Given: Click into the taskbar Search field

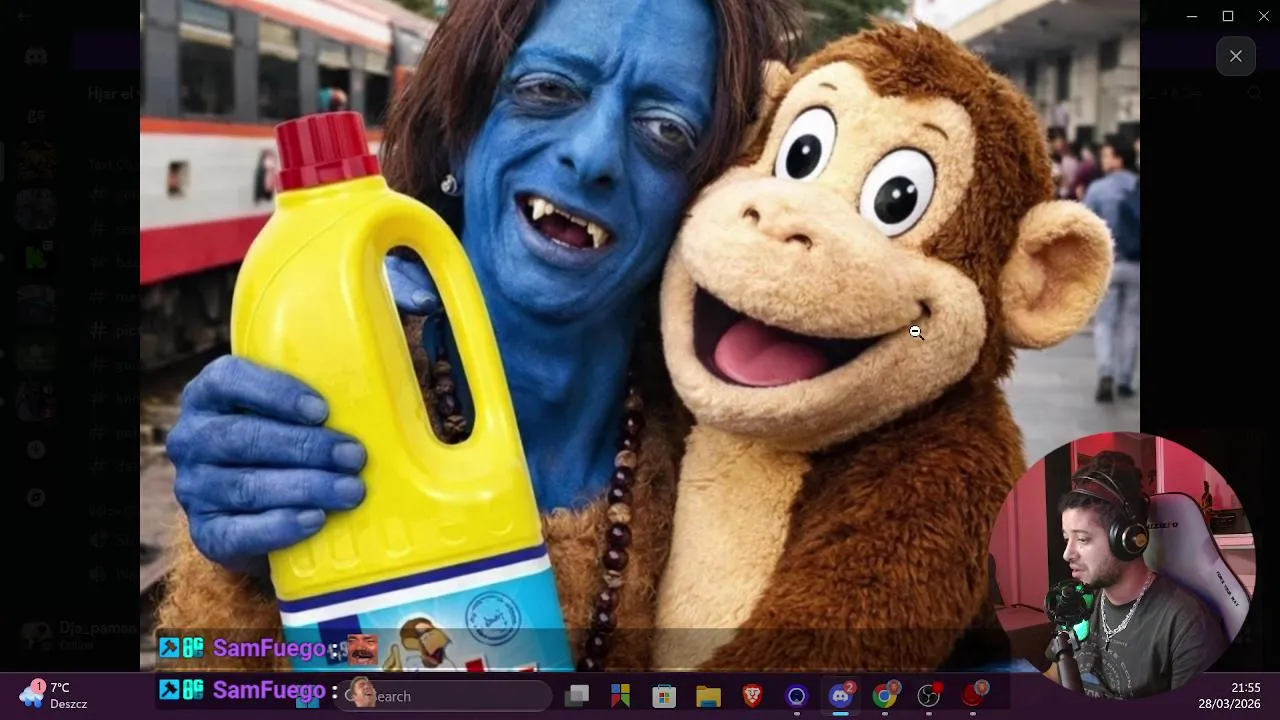Looking at the screenshot, I should [x=445, y=696].
